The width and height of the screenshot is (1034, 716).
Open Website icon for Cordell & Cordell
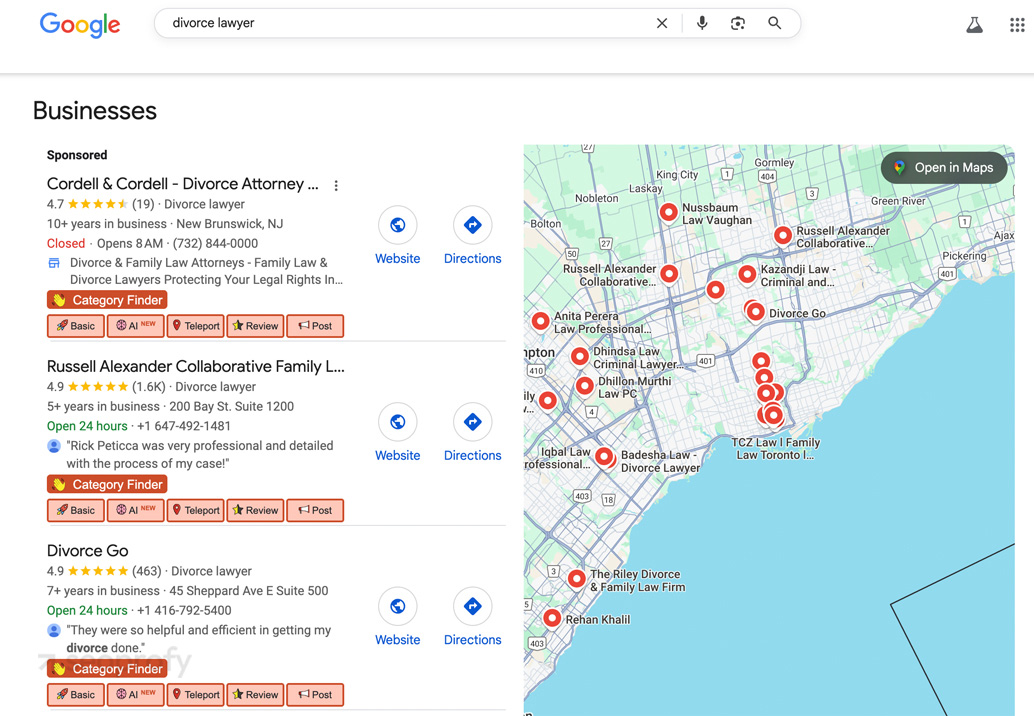(x=398, y=225)
